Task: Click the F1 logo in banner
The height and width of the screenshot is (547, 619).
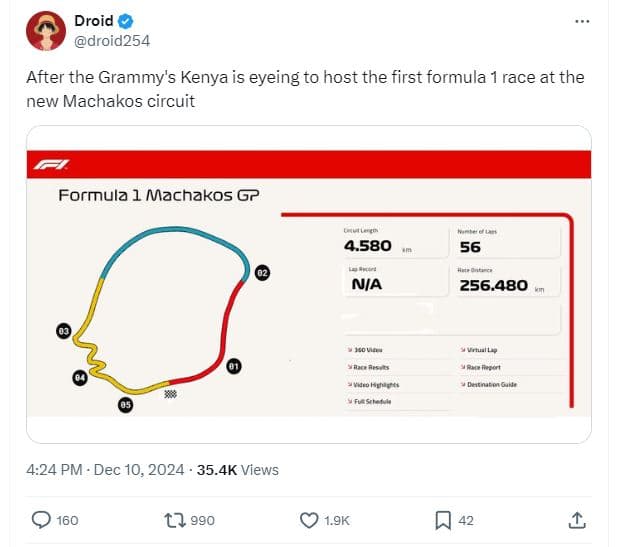Action: click(53, 164)
